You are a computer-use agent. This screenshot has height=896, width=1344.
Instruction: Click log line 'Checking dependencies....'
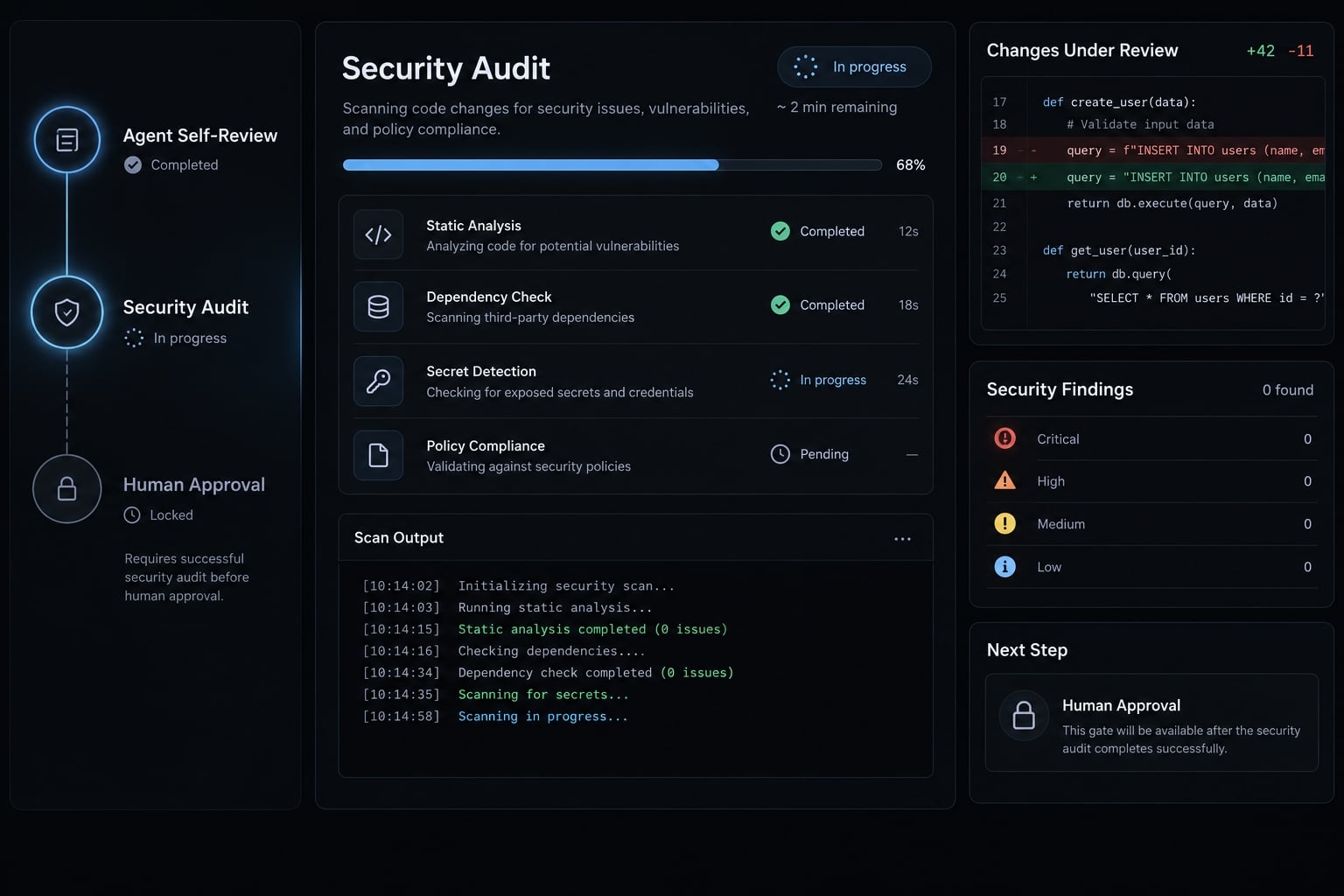pos(551,652)
